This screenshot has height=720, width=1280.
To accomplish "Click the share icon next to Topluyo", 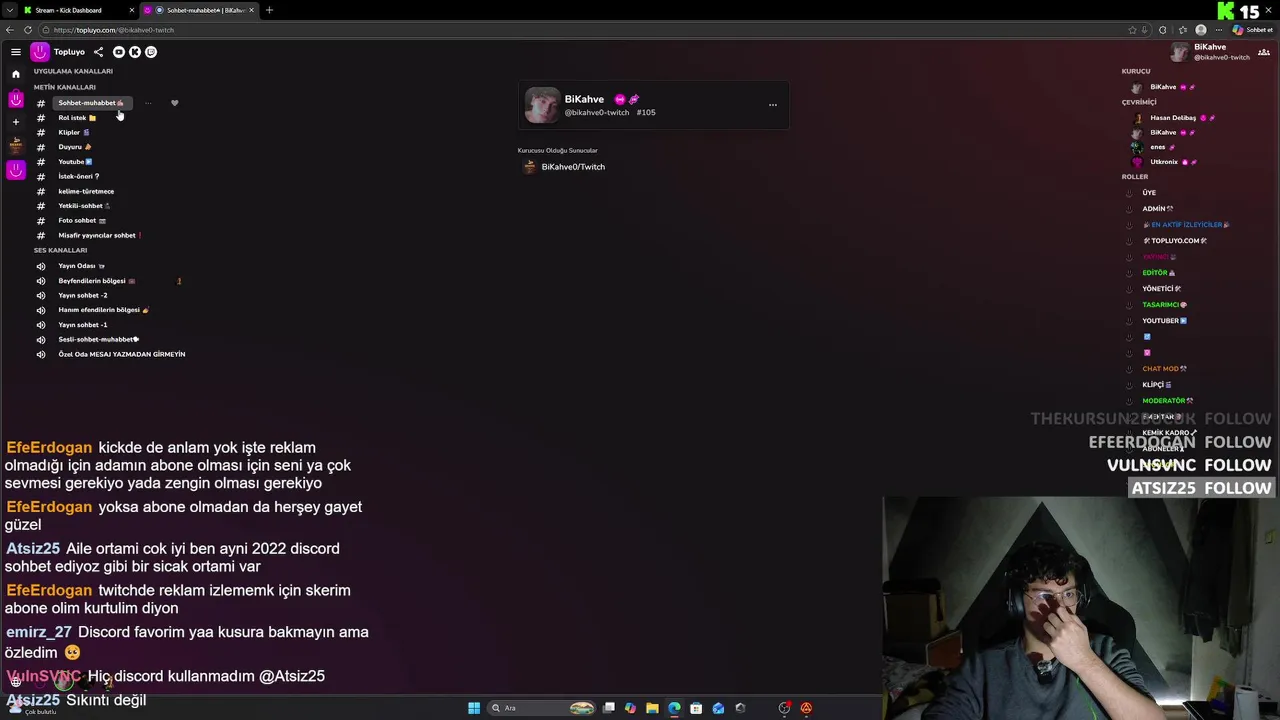I will pos(98,52).
